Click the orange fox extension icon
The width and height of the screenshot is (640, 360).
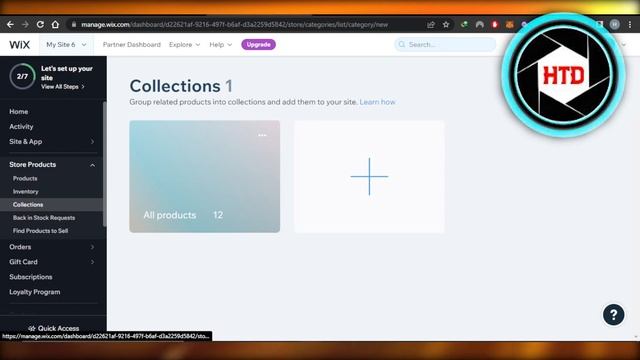(x=509, y=24)
